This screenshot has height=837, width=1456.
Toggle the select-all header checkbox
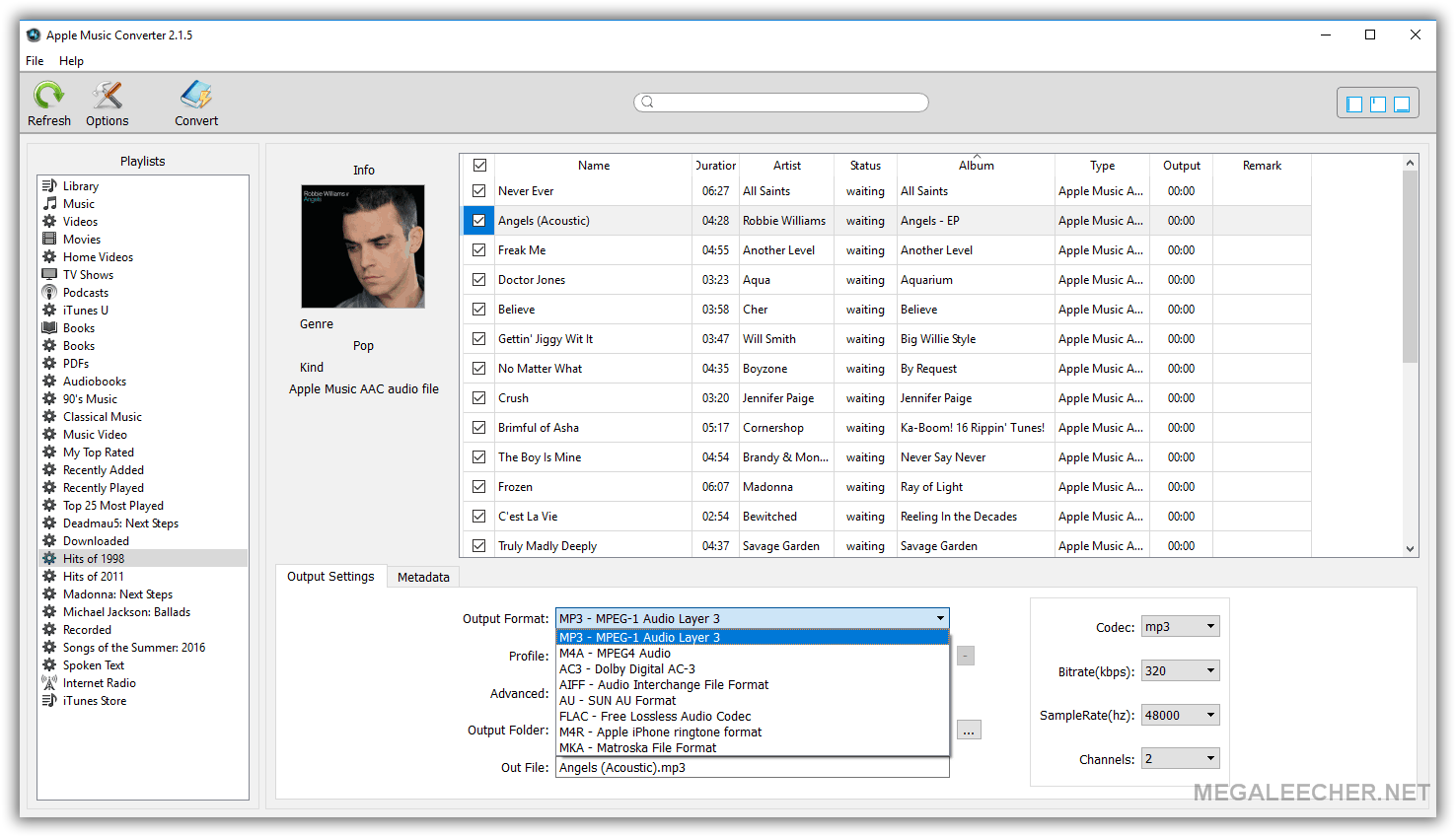tap(479, 165)
